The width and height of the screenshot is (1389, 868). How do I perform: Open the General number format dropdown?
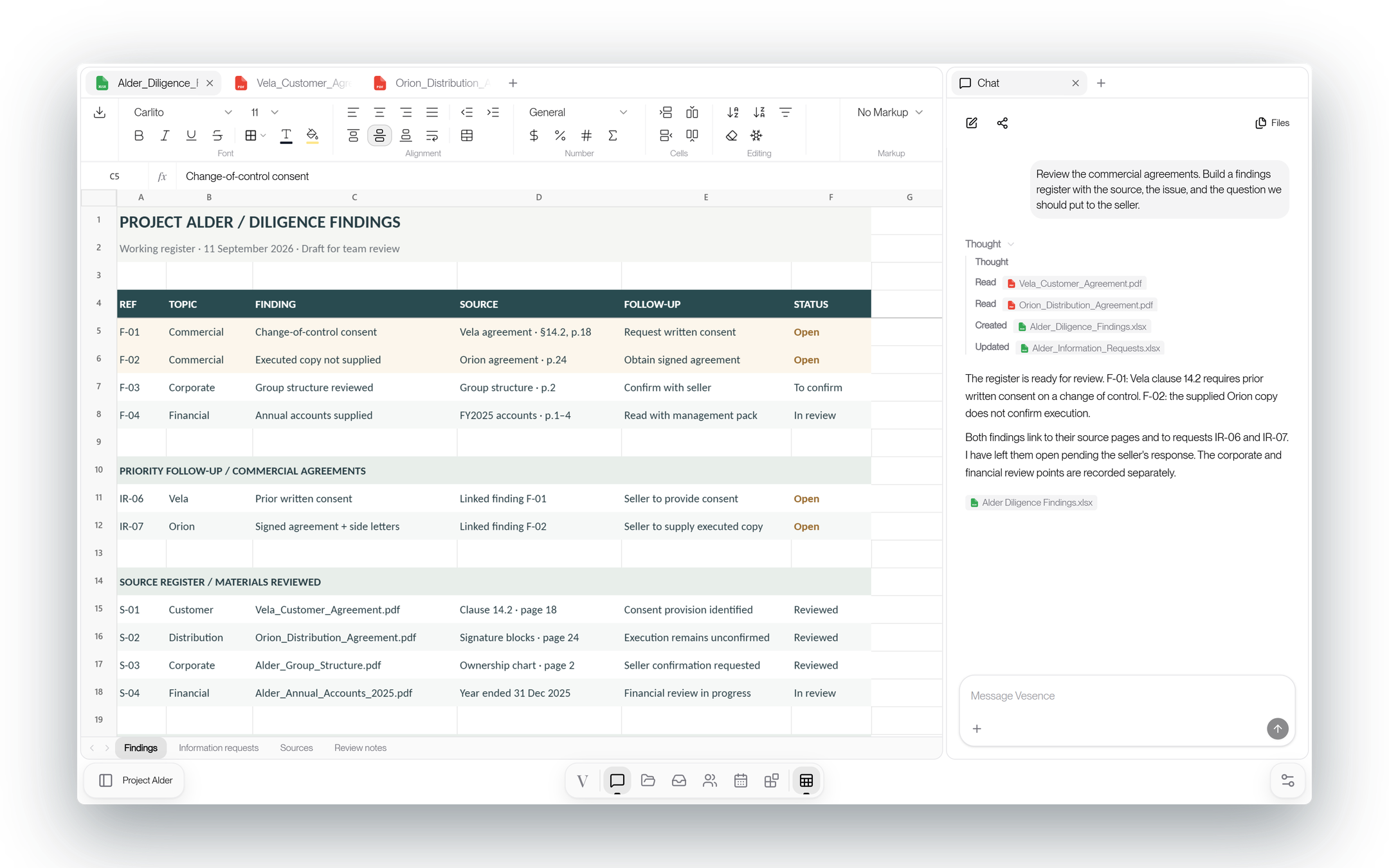pos(577,112)
